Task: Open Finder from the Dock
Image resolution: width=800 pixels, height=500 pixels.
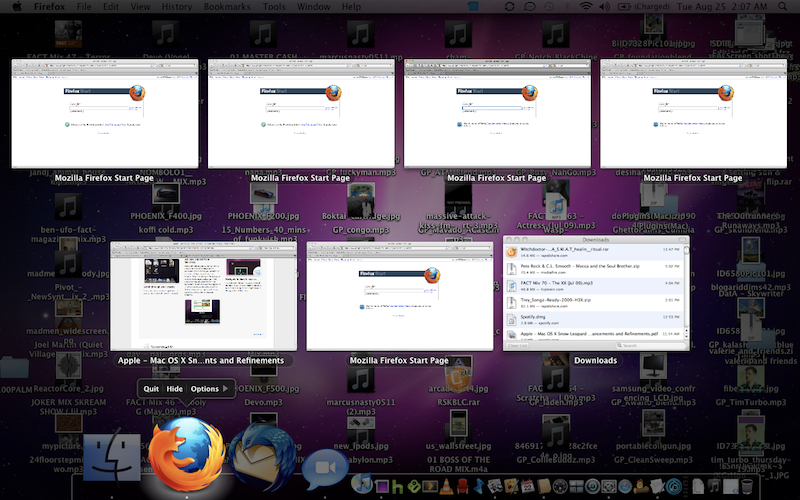Action: coord(112,459)
